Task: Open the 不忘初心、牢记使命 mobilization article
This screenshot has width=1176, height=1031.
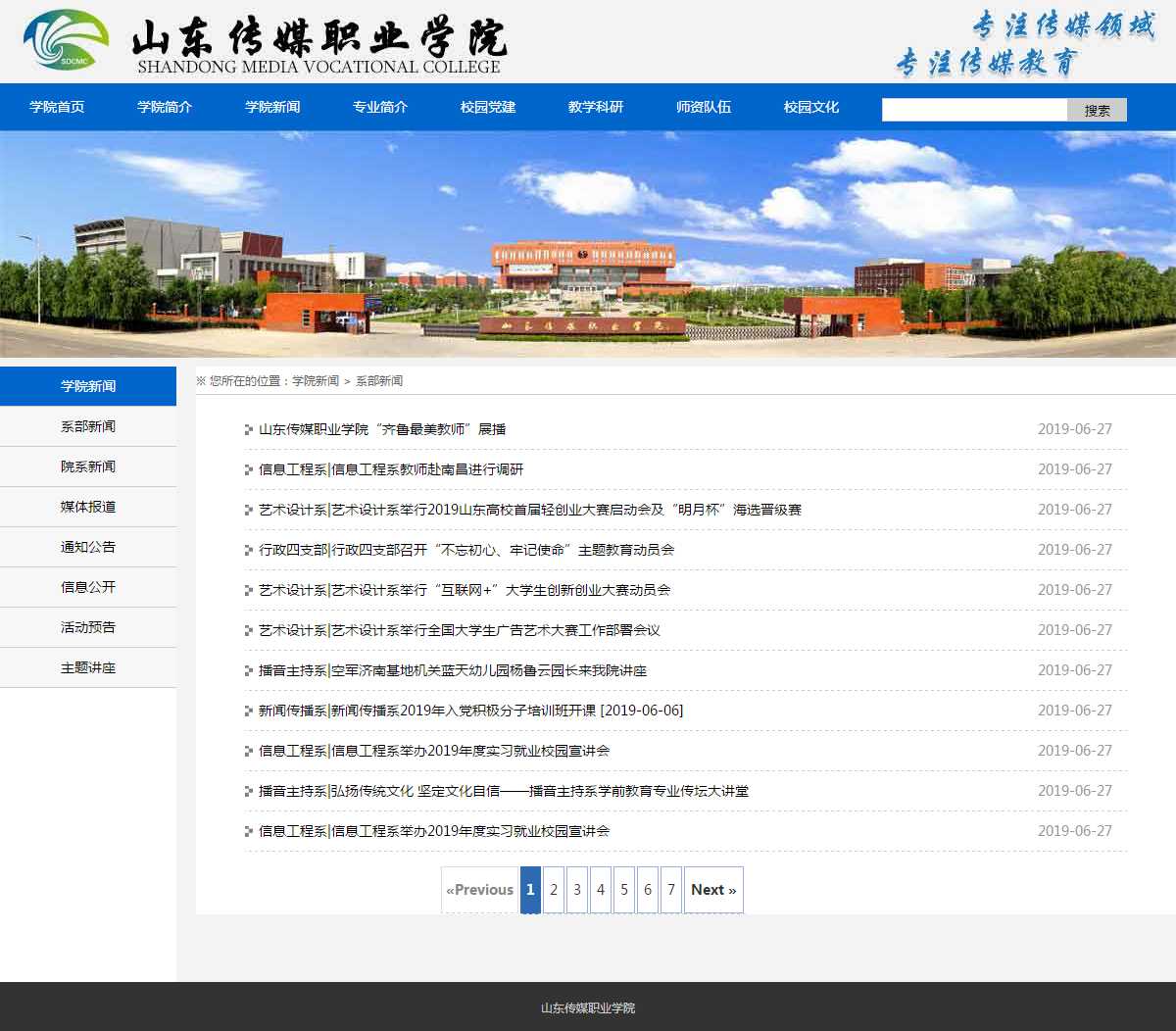Action: point(466,550)
